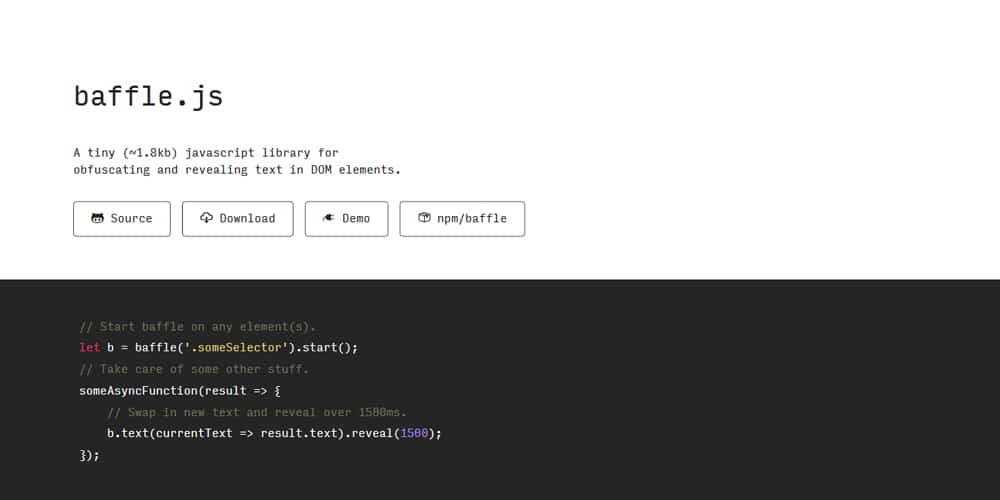Click the 'let' keyword in code

[x=89, y=348]
